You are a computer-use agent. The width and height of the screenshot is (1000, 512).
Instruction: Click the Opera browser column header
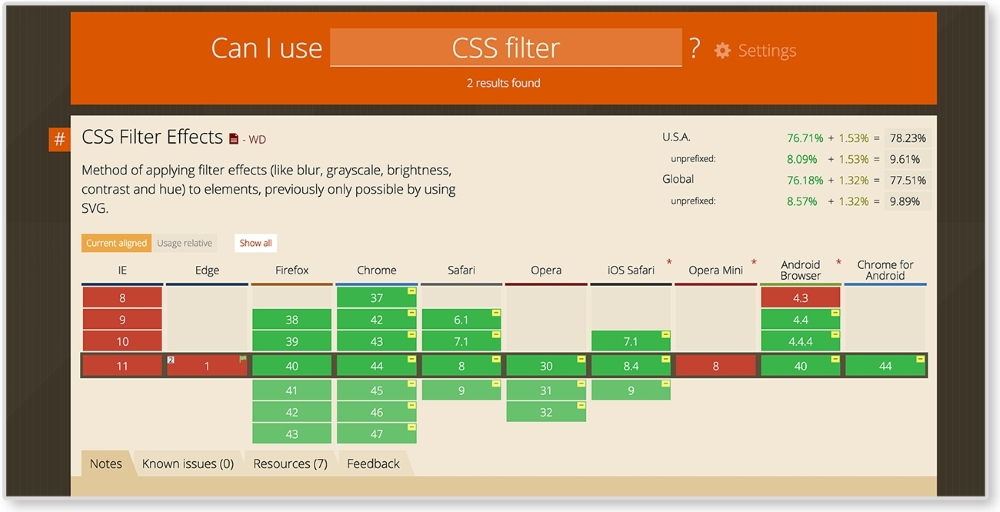point(546,270)
